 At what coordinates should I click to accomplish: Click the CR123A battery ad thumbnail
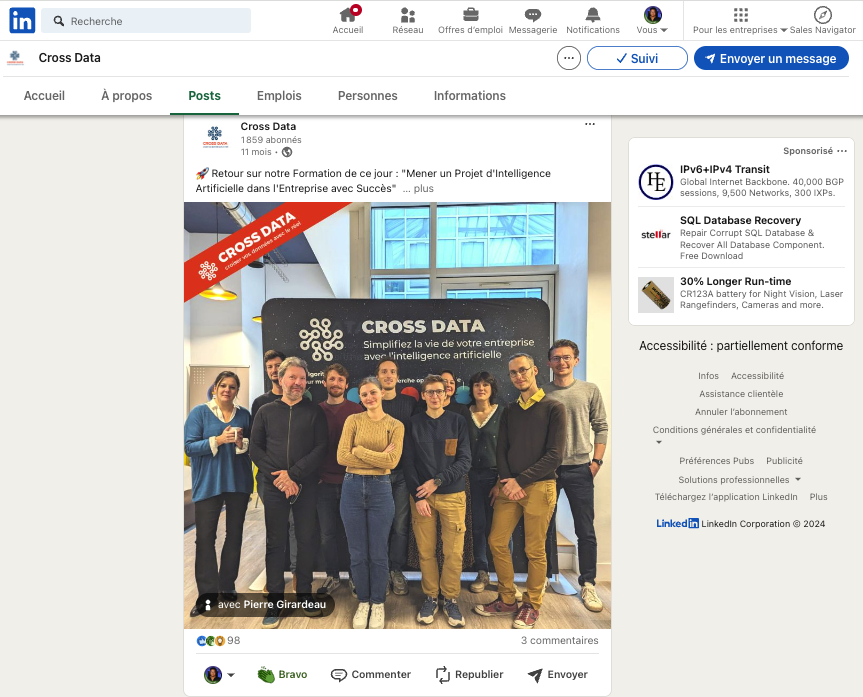coord(656,295)
